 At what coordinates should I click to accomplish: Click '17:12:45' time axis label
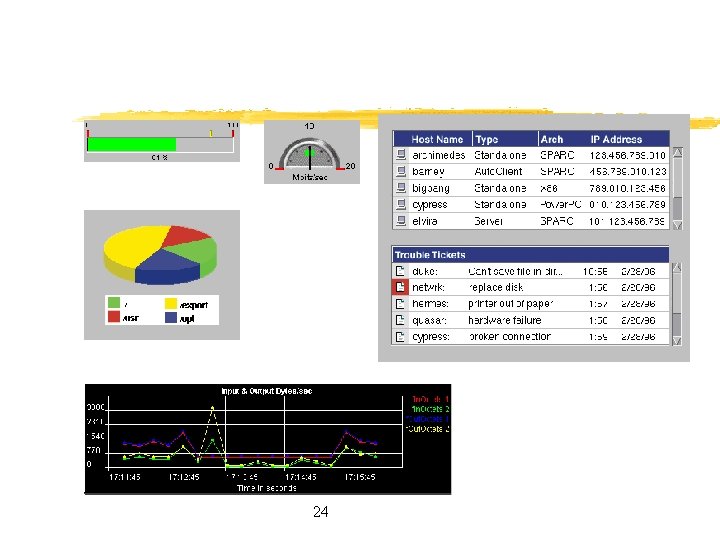(x=184, y=477)
